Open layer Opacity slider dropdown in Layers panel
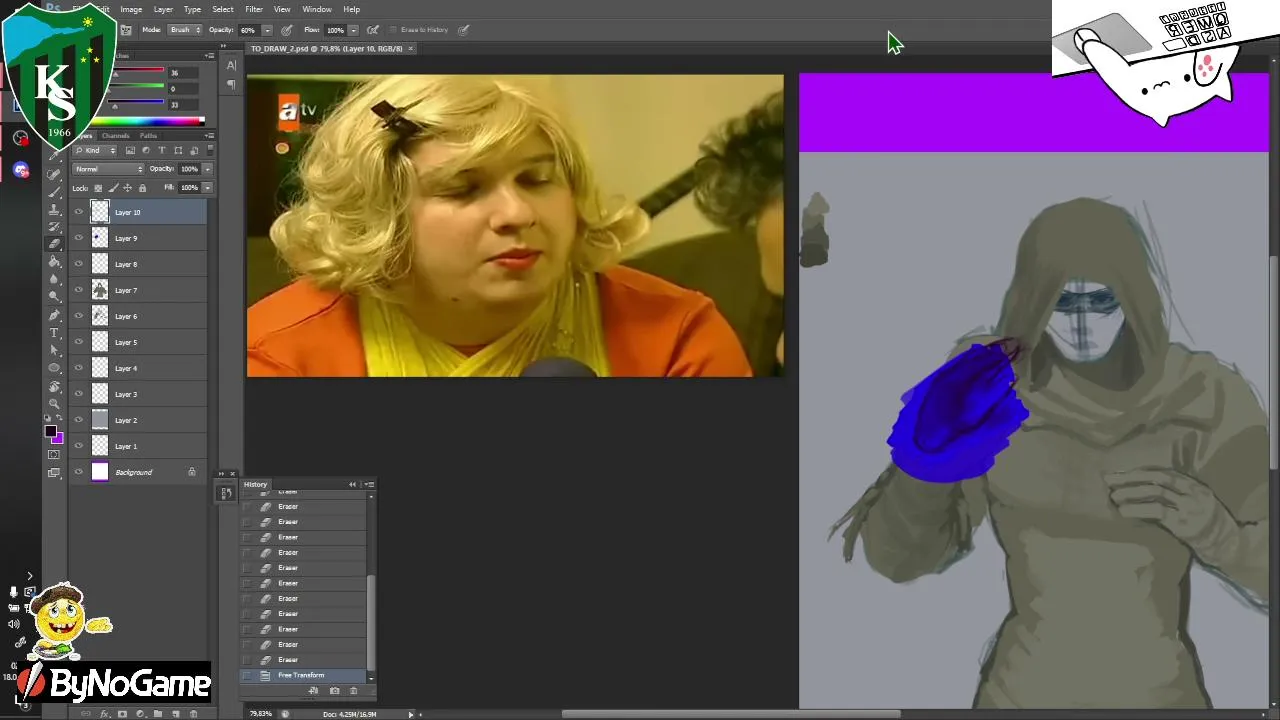 207,169
